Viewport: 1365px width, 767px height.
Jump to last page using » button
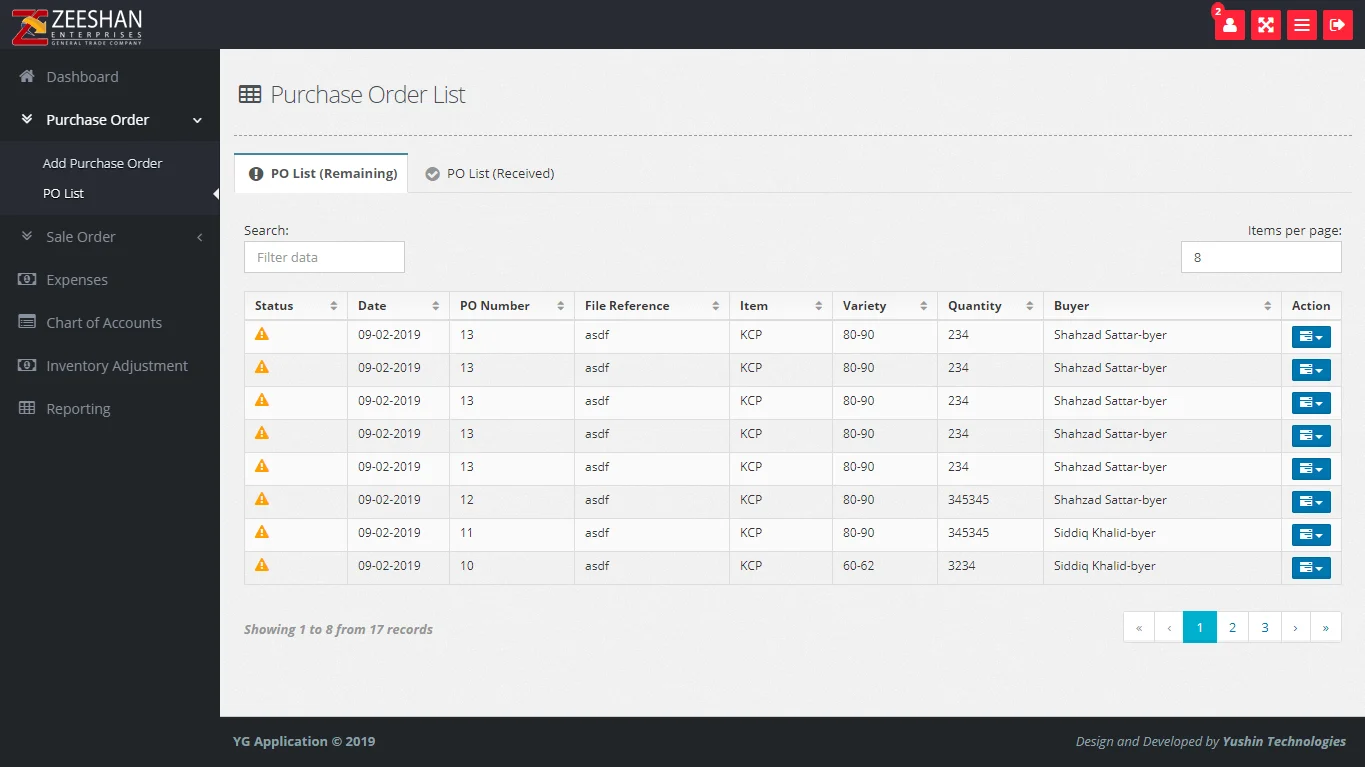[1325, 627]
